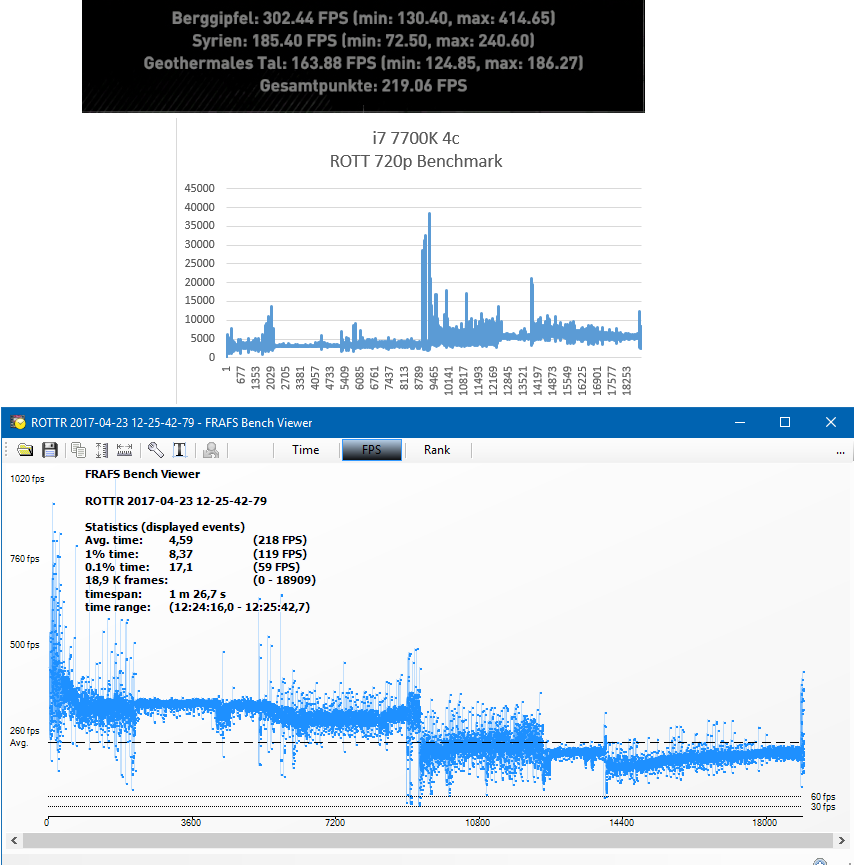Screen dimensions: 854x865
Task: Select the FPS view tab
Action: [372, 450]
